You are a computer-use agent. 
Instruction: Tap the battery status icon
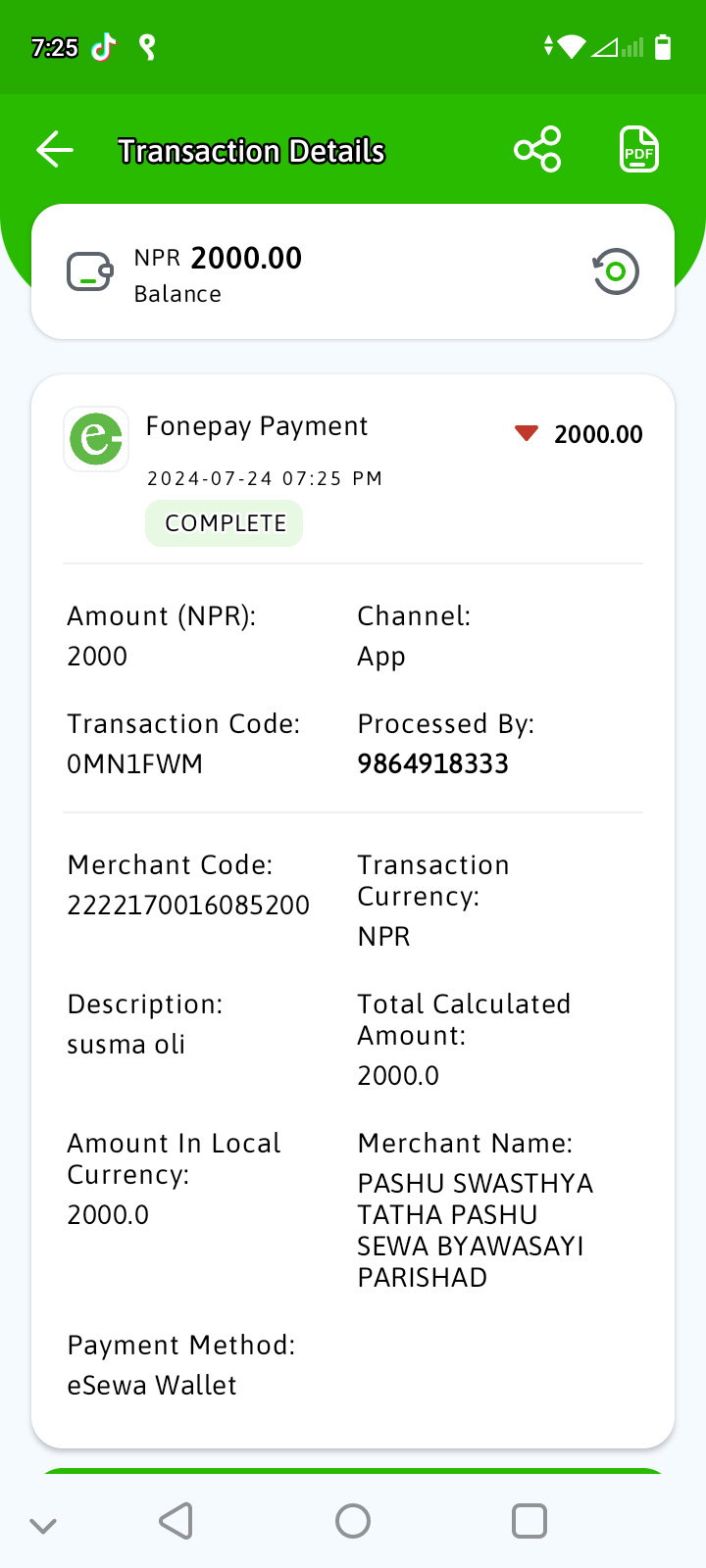(663, 47)
